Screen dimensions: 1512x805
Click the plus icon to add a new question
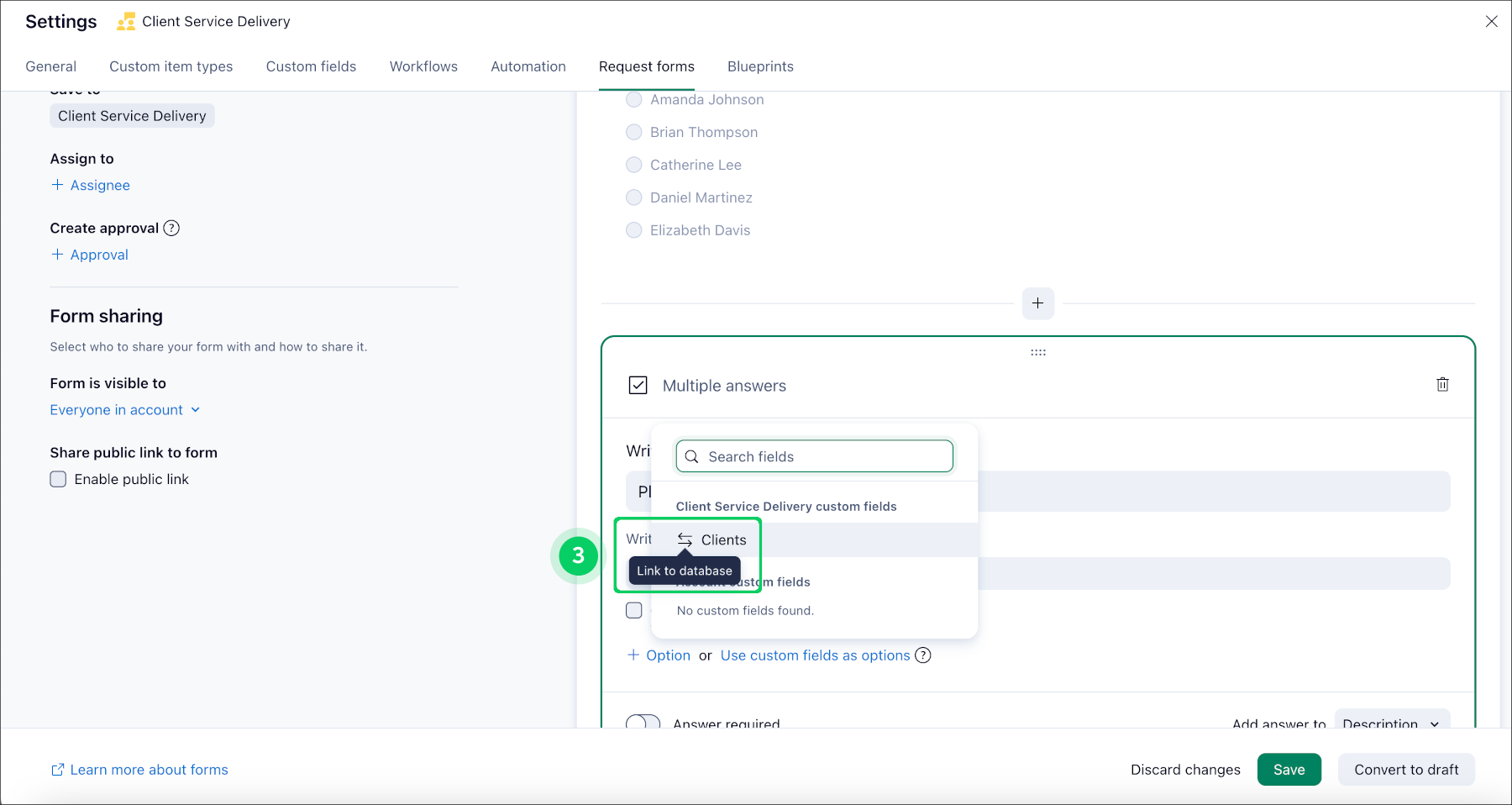pyautogui.click(x=1038, y=303)
